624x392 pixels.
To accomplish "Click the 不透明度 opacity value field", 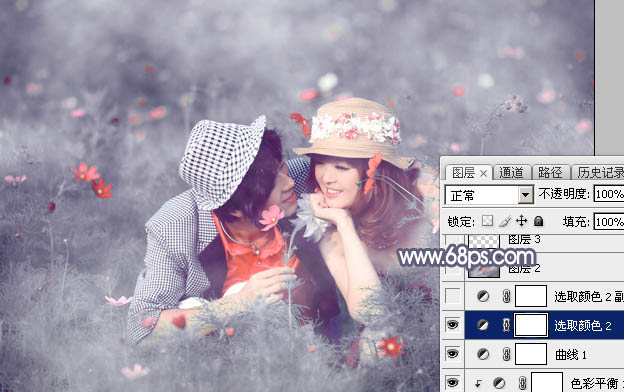I will point(609,194).
